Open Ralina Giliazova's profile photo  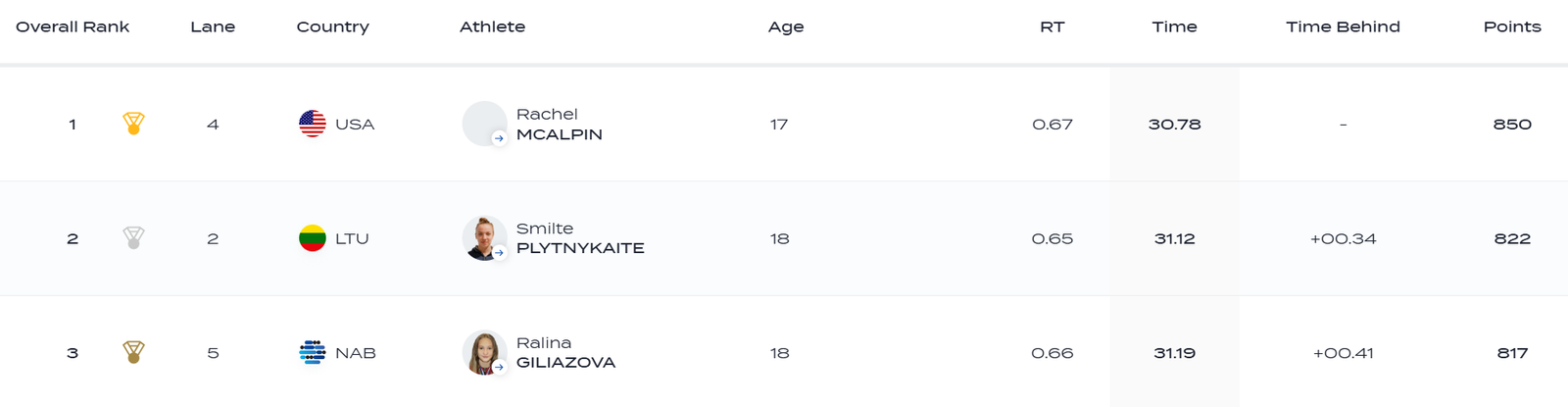pyautogui.click(x=482, y=351)
